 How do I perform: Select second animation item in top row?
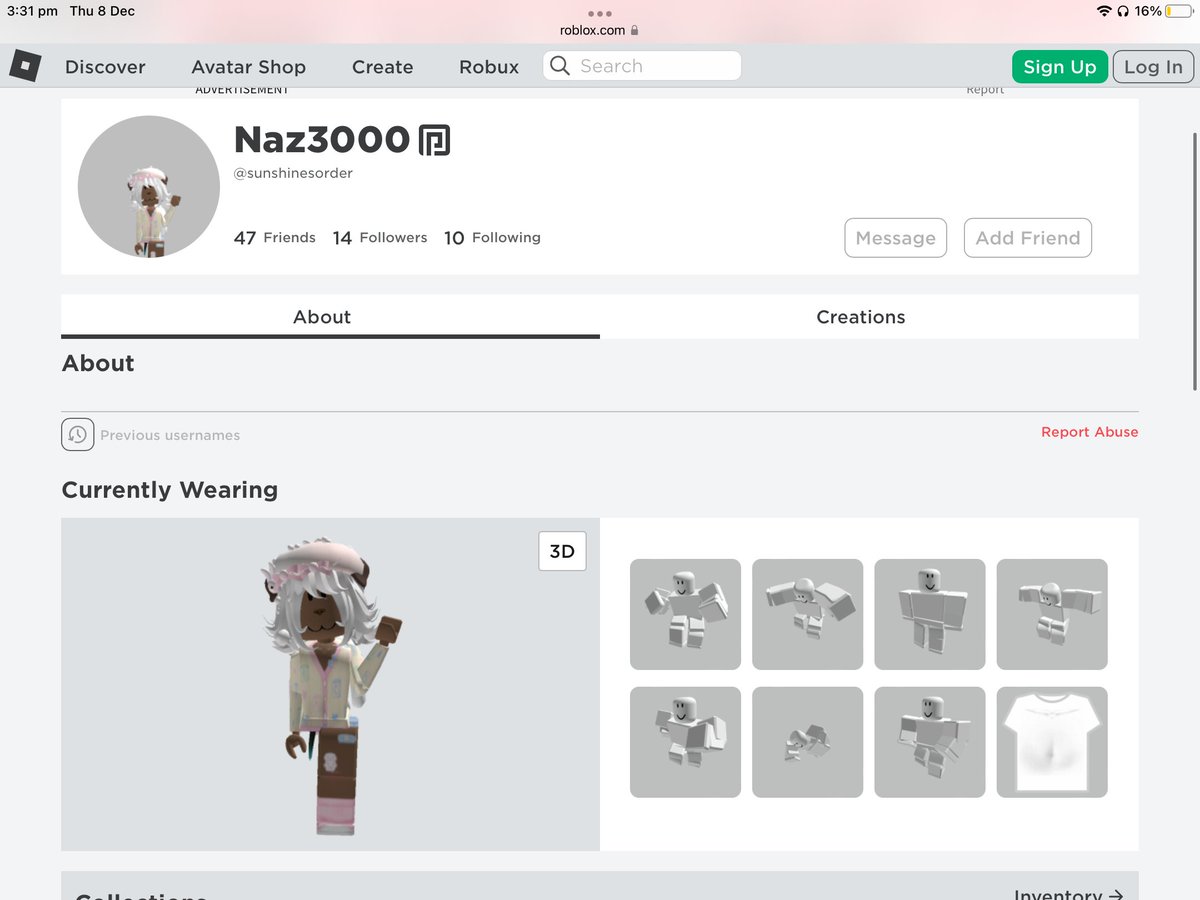(x=807, y=614)
